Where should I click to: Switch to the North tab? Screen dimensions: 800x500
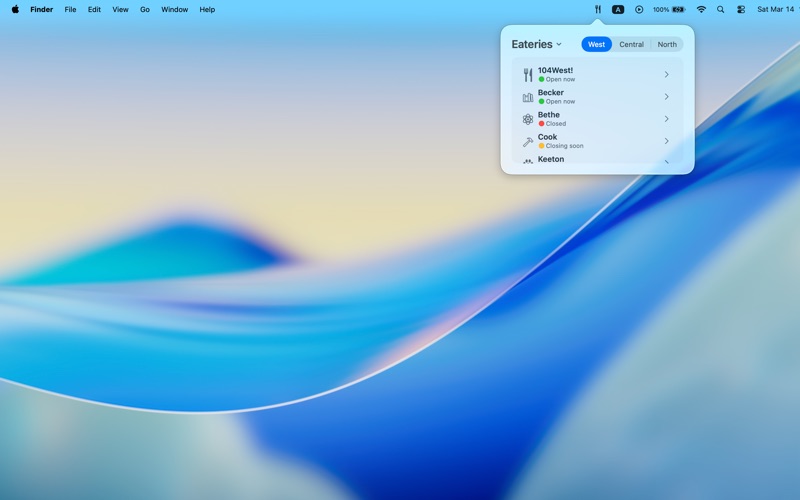click(667, 44)
